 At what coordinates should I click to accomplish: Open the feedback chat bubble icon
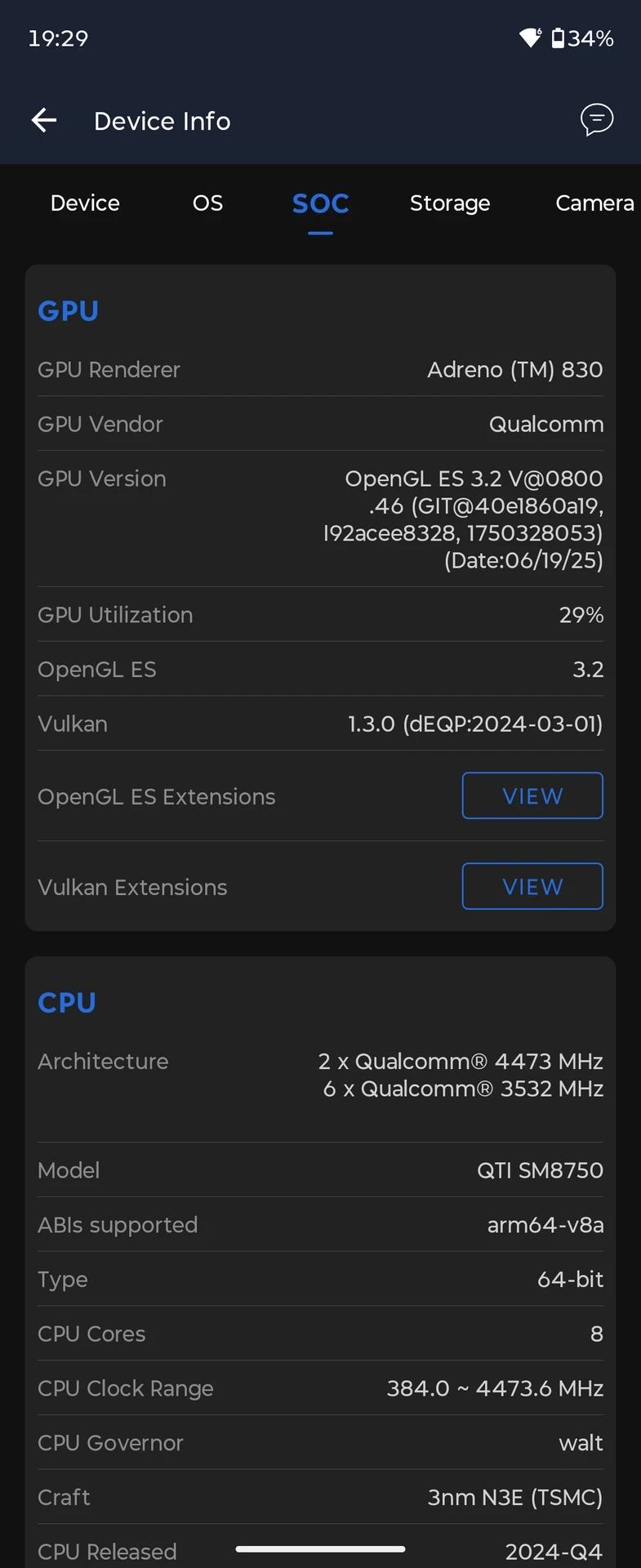597,120
